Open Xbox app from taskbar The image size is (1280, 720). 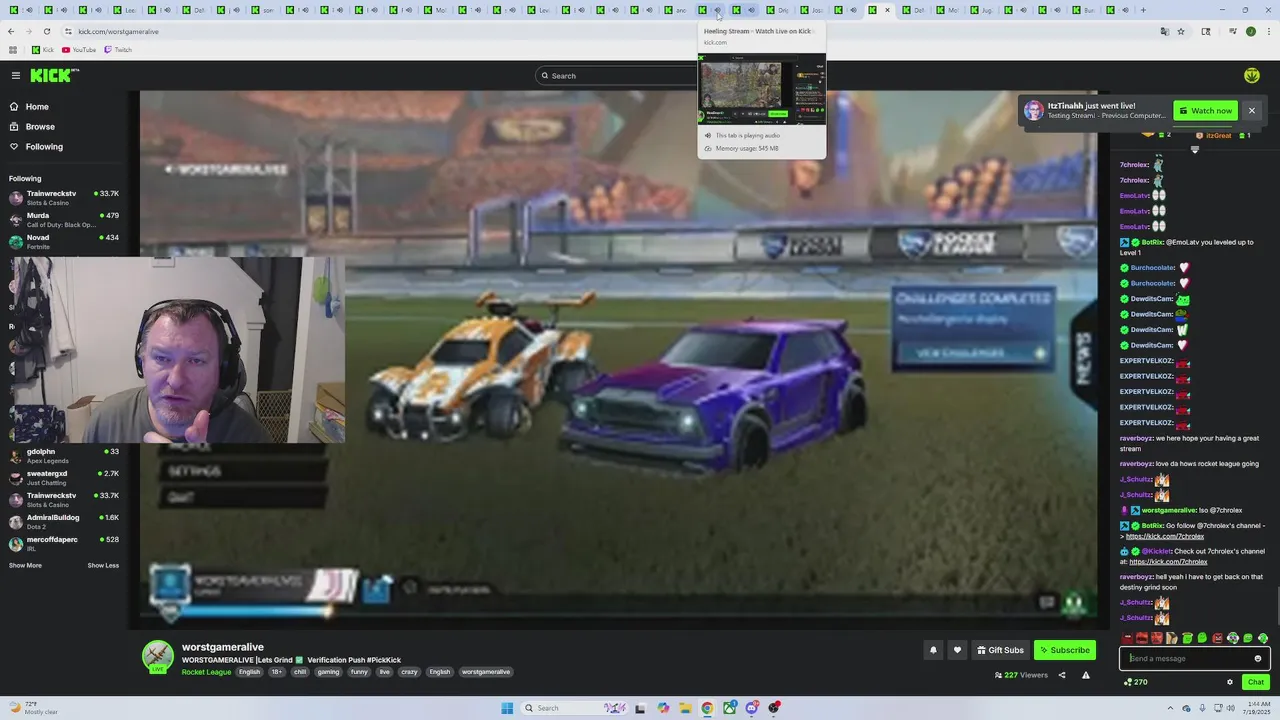point(730,708)
